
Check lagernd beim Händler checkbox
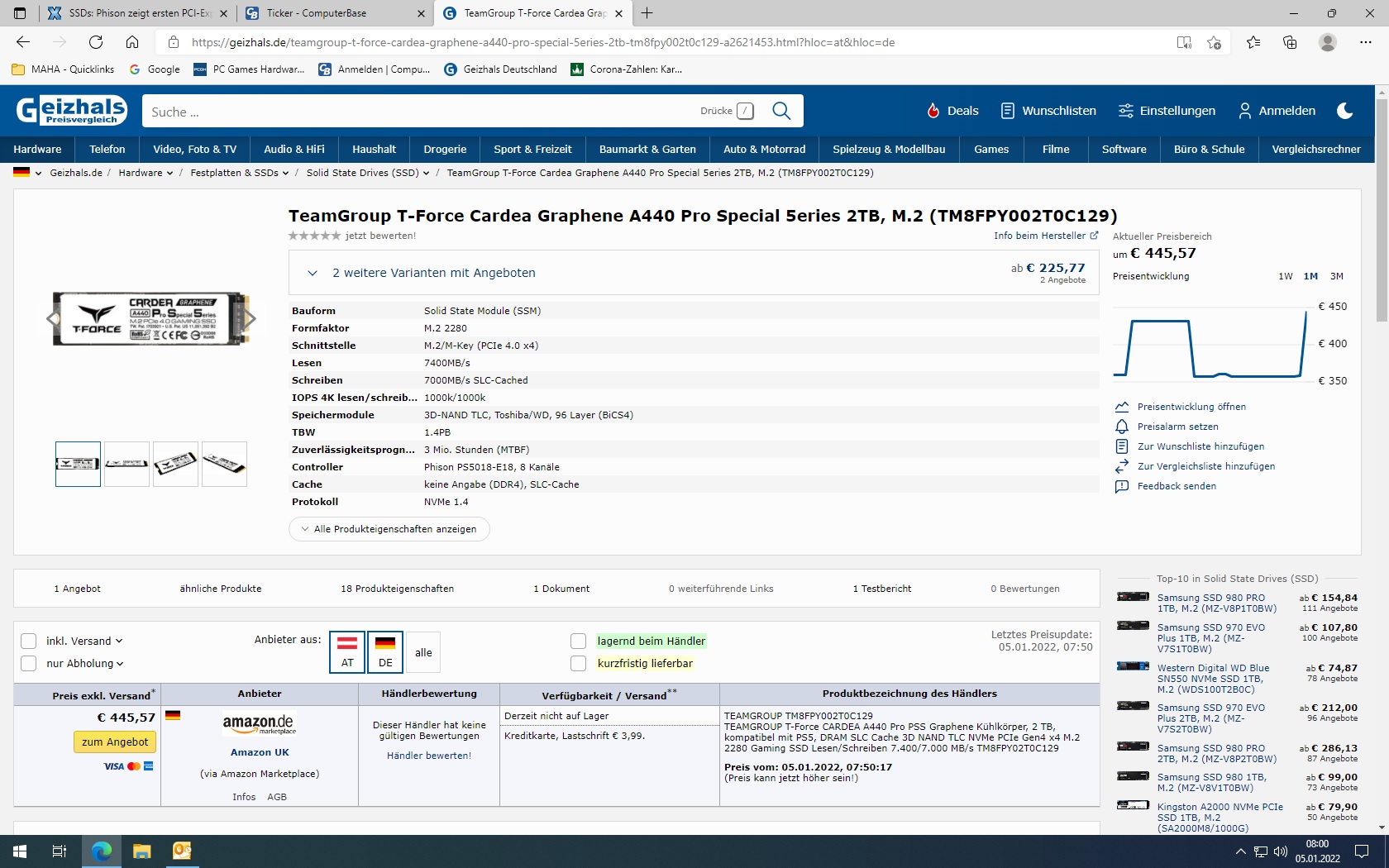point(579,641)
